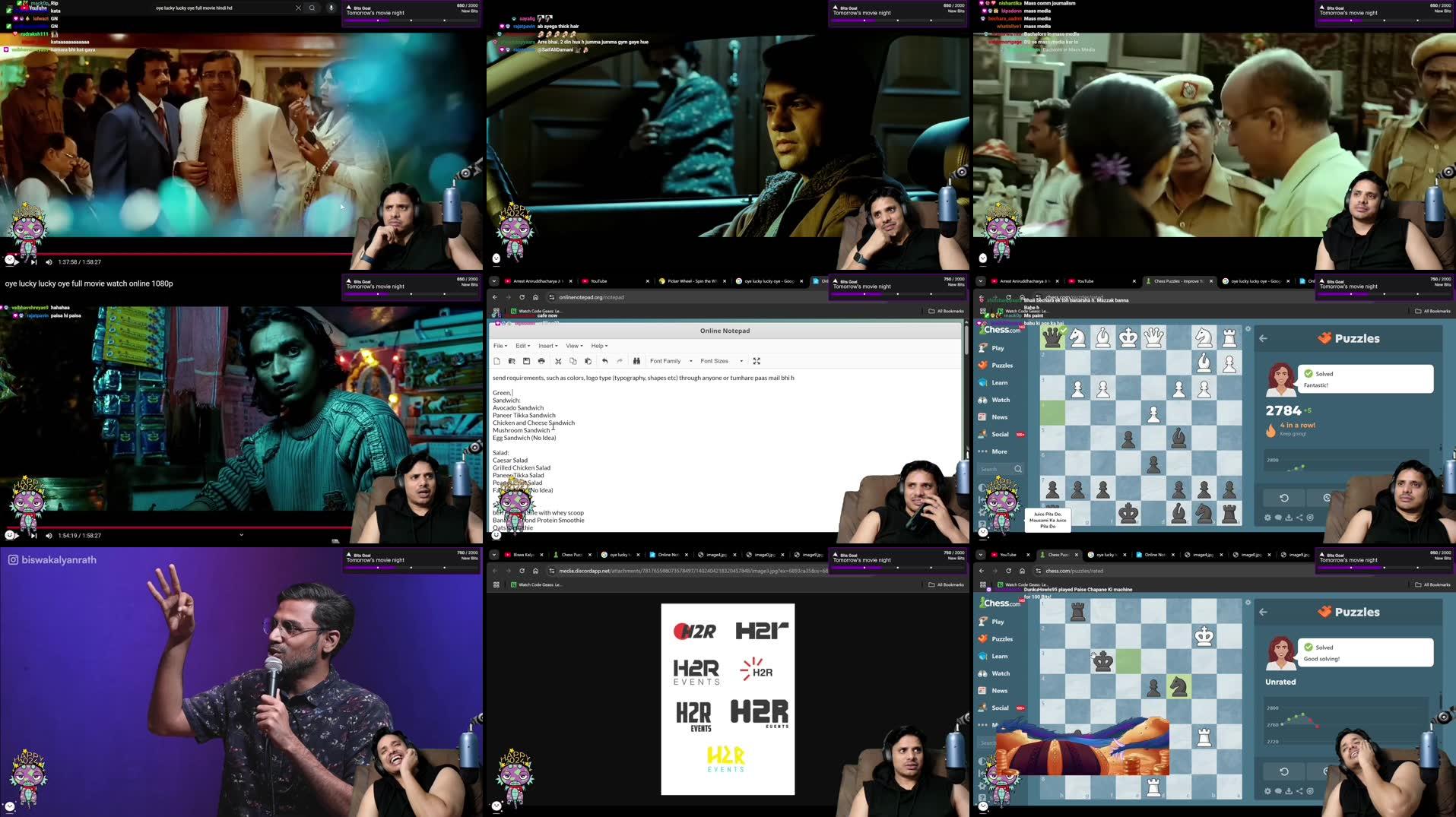This screenshot has height=817, width=1456.
Task: Reload the Online Notepad browser page
Action: point(522,297)
